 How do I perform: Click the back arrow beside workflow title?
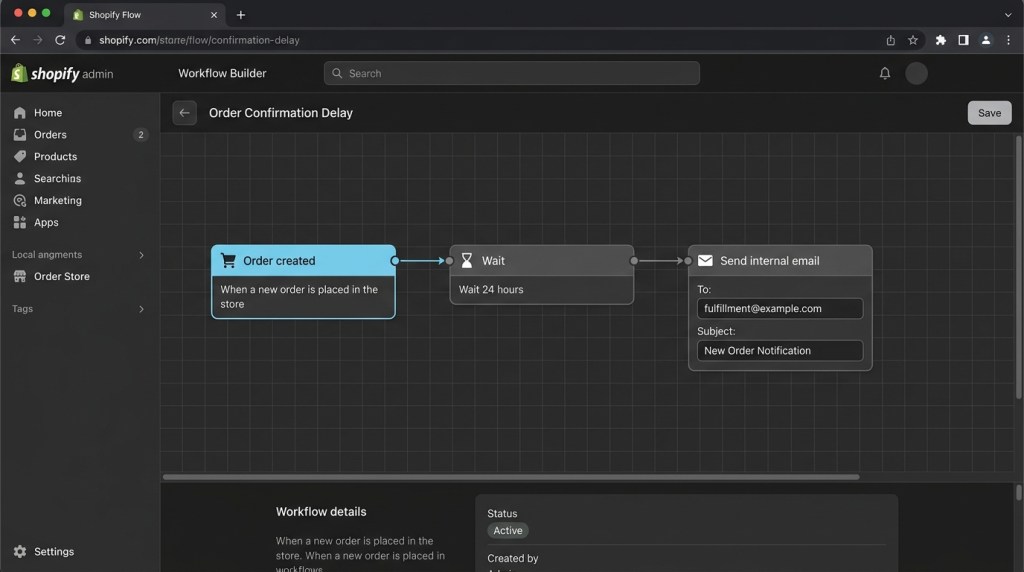(x=184, y=113)
